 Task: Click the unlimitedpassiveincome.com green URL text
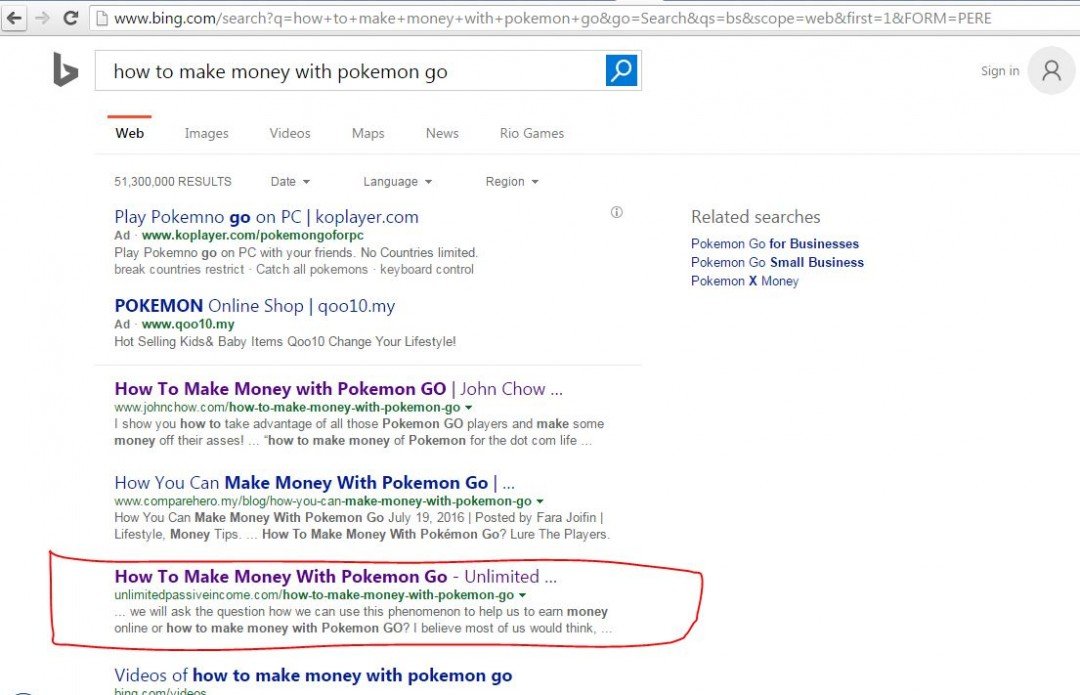314,594
